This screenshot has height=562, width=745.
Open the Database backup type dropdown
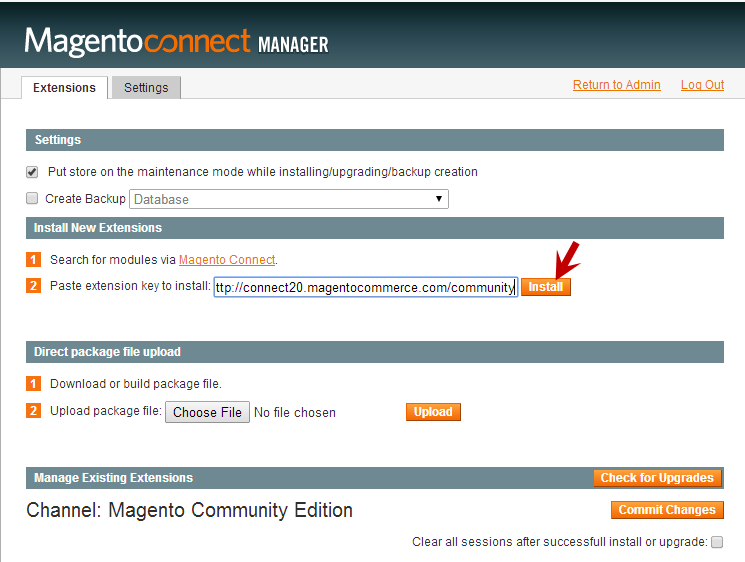tap(289, 199)
